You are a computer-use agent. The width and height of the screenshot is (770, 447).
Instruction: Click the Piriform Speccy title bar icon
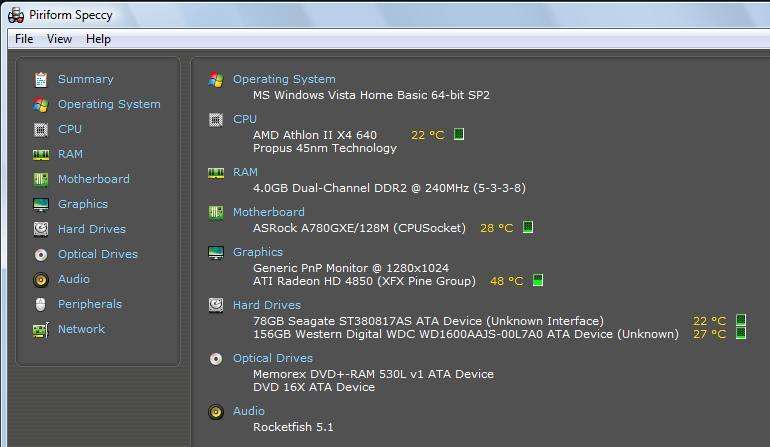16,15
